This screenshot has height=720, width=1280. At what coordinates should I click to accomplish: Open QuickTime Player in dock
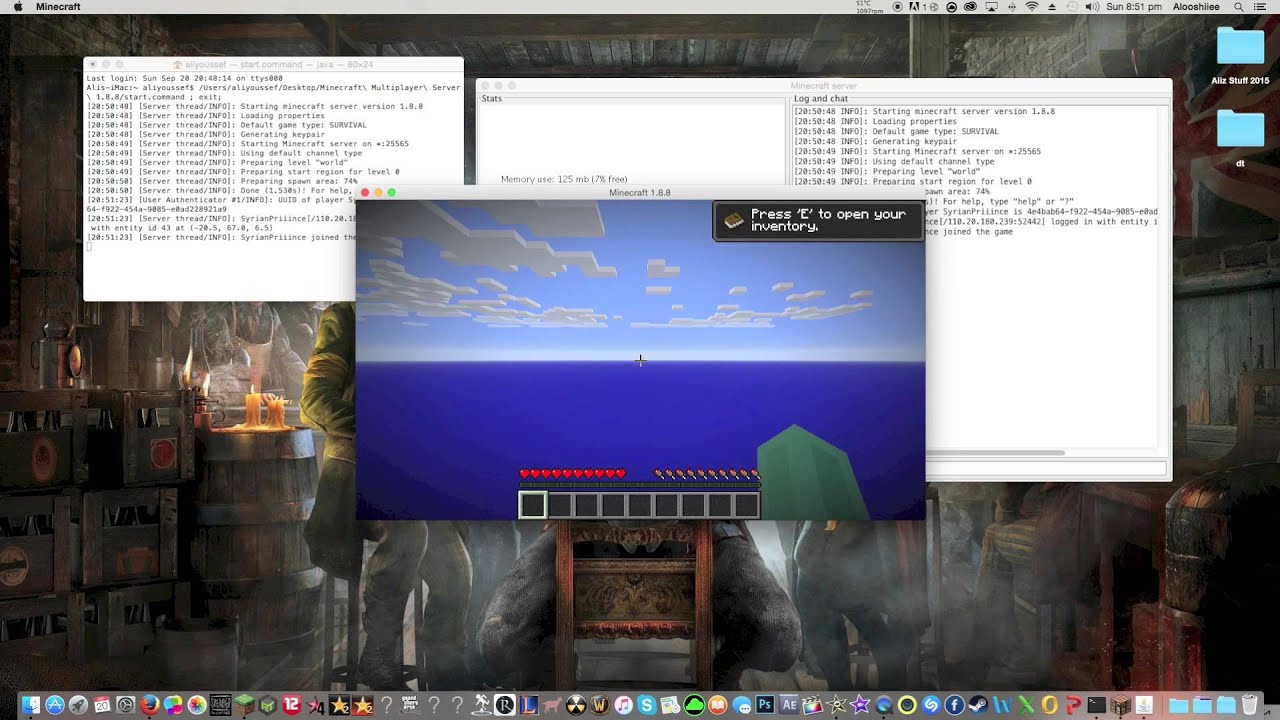pyautogui.click(x=884, y=705)
